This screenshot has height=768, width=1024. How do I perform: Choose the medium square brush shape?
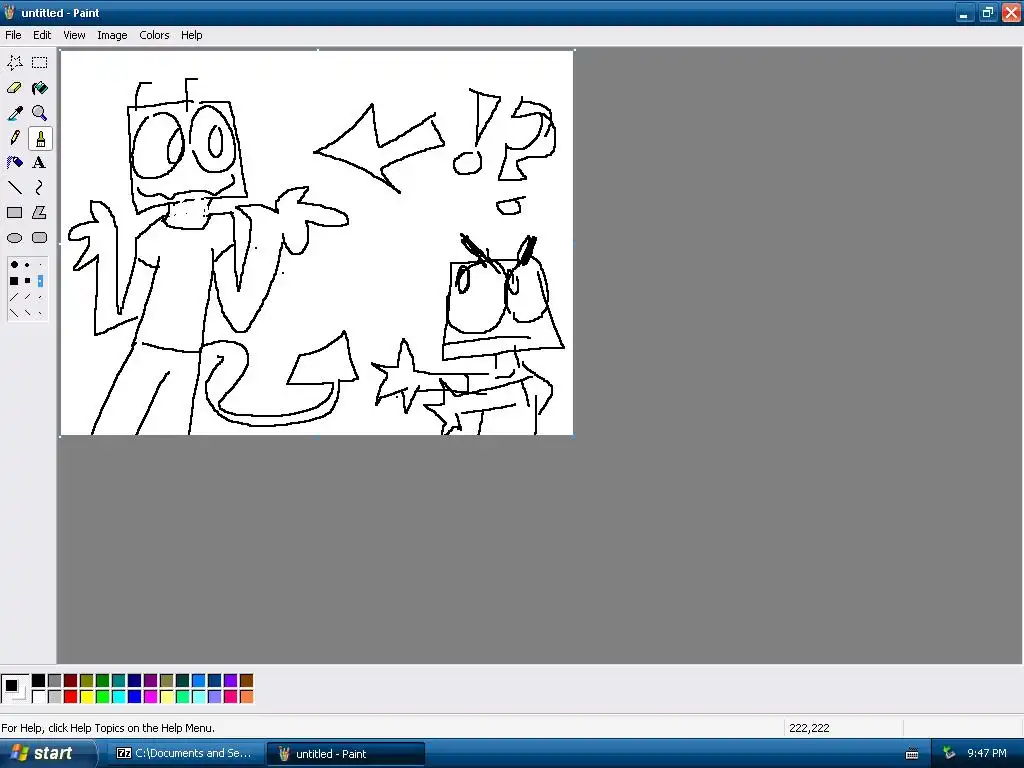coord(27,281)
